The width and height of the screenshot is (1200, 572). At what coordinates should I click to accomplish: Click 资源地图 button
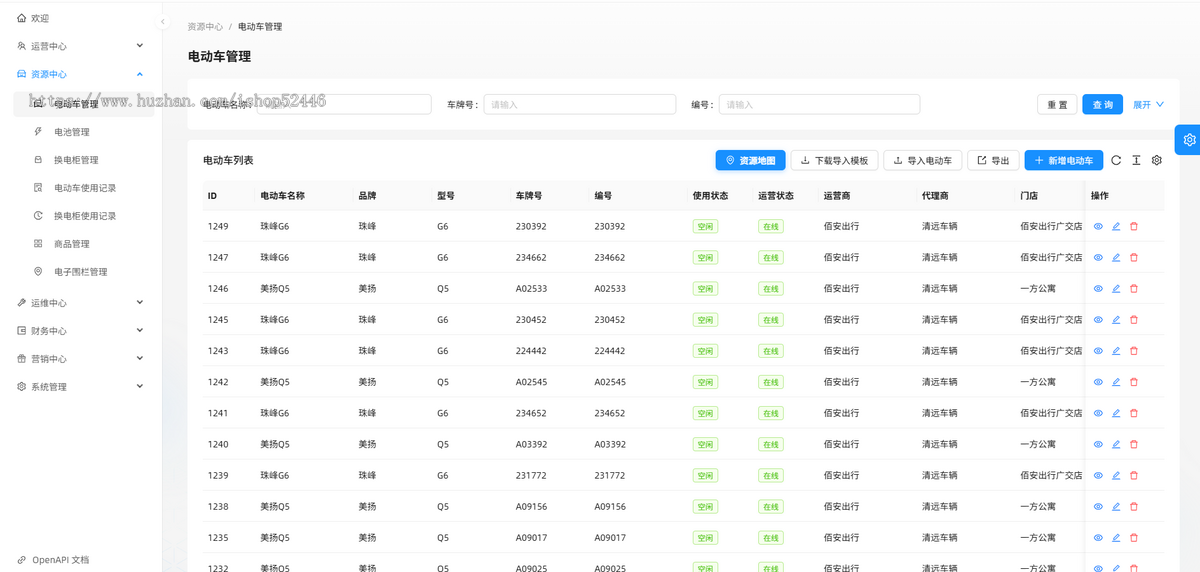[x=750, y=160]
